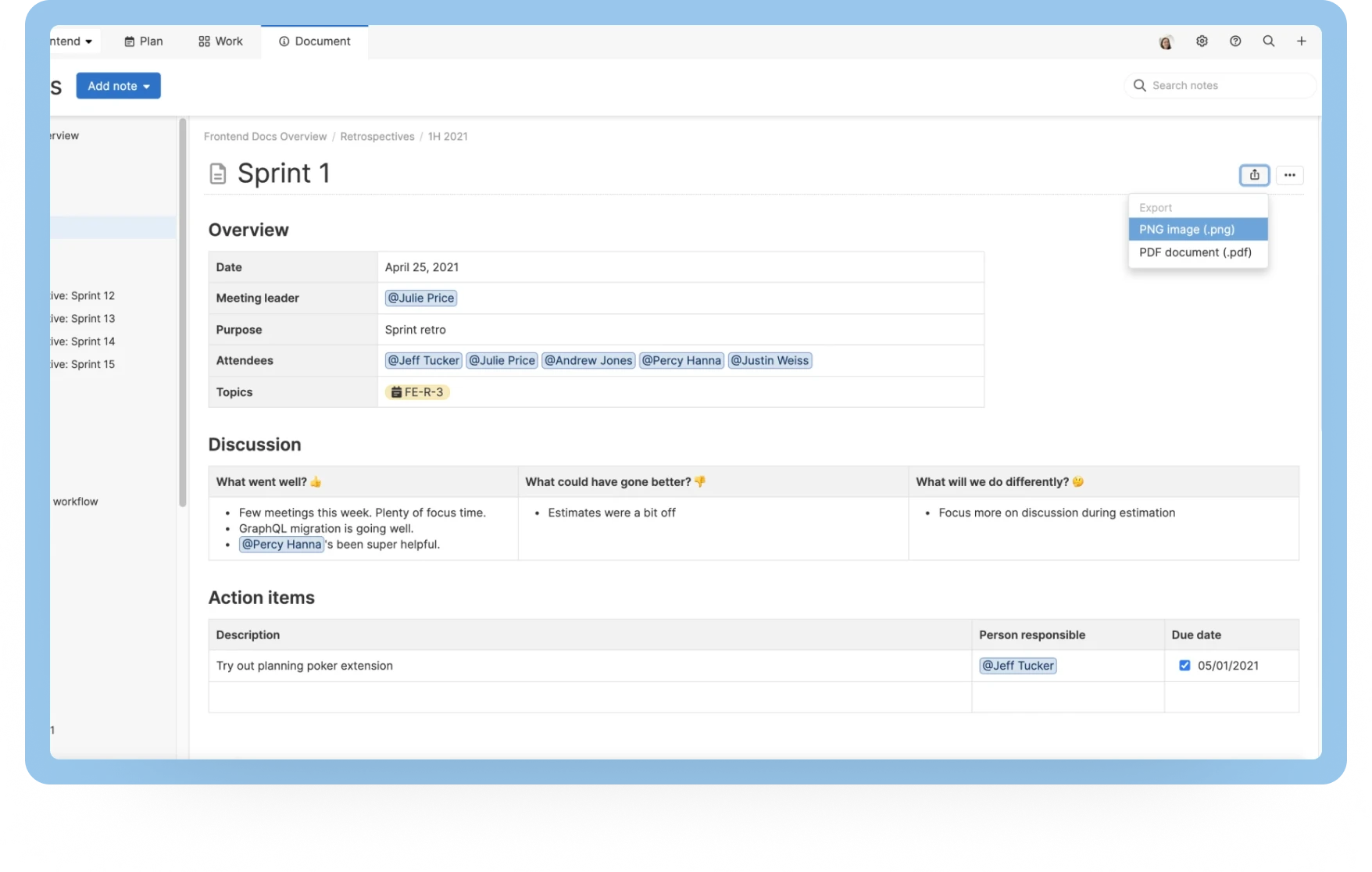
Task: Click the document page icon beside Sprint 1
Action: point(217,173)
